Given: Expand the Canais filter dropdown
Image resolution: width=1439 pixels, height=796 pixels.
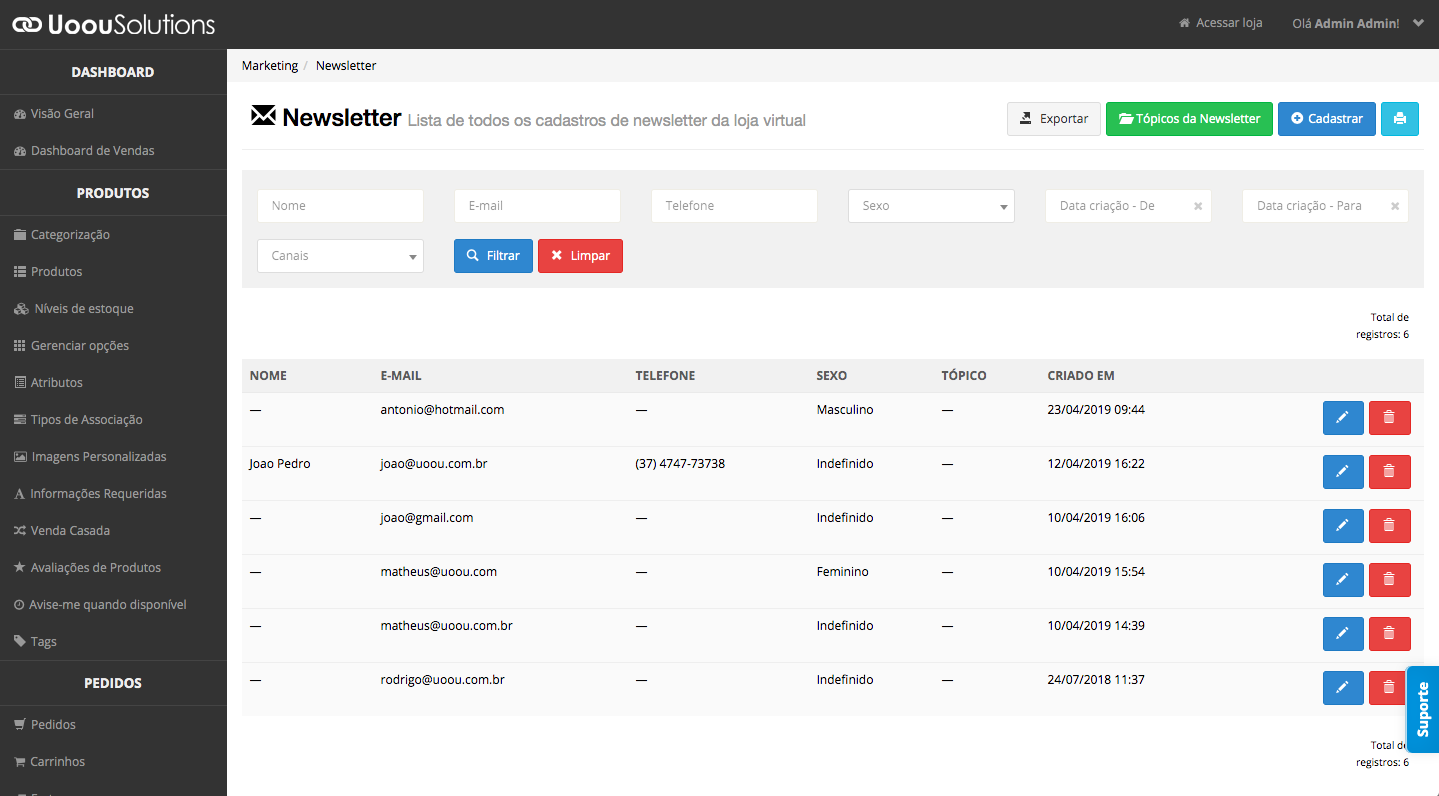Looking at the screenshot, I should (x=340, y=256).
